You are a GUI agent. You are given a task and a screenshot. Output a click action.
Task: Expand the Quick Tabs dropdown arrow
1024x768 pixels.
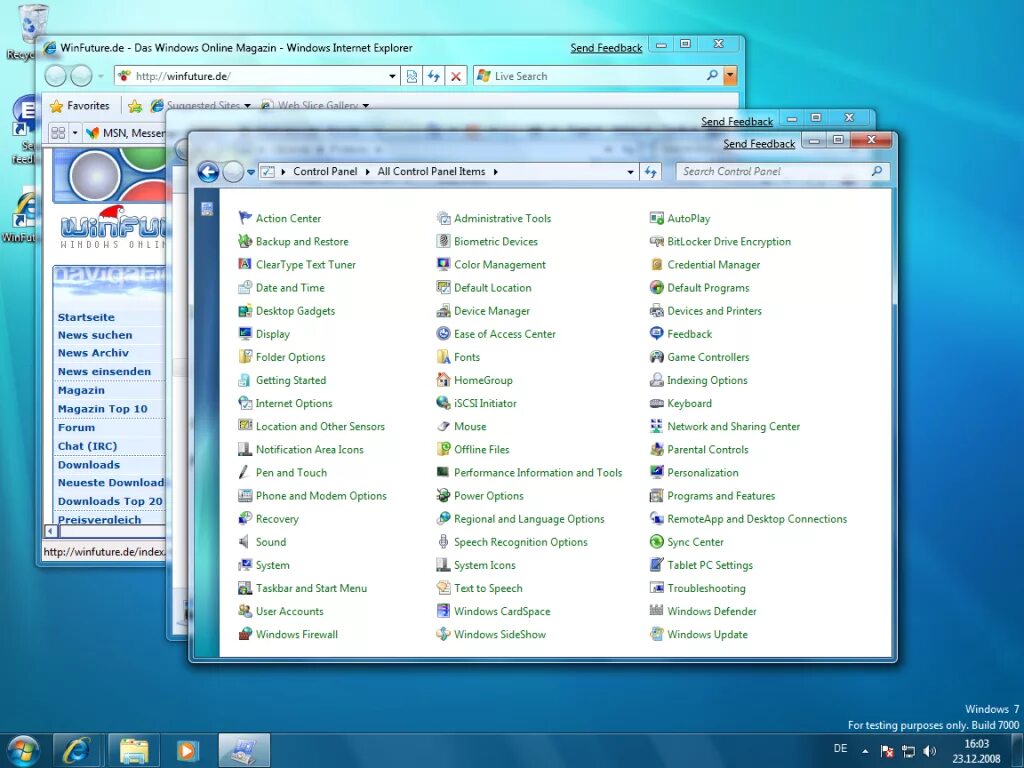(x=74, y=133)
